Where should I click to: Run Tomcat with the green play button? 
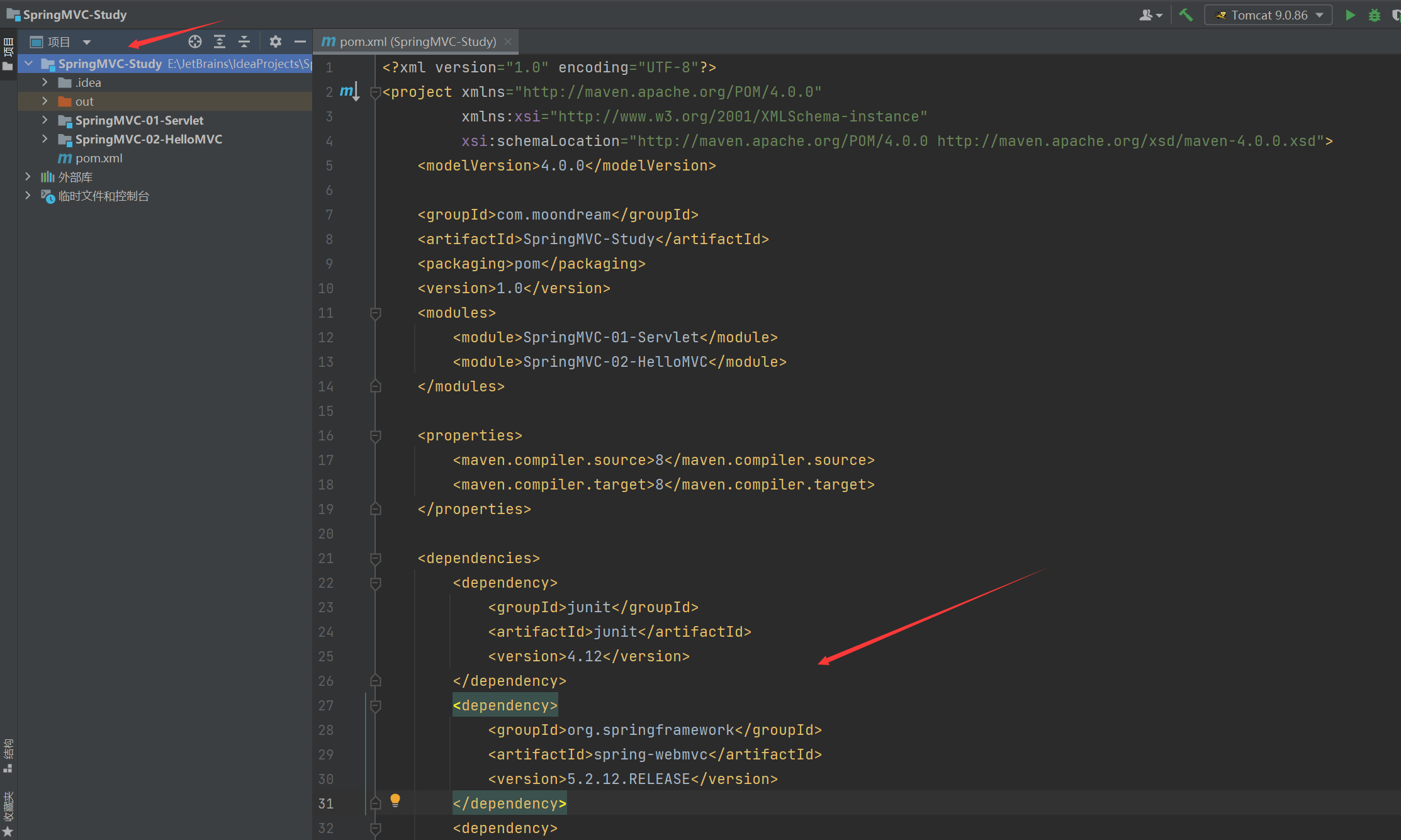pyautogui.click(x=1350, y=15)
